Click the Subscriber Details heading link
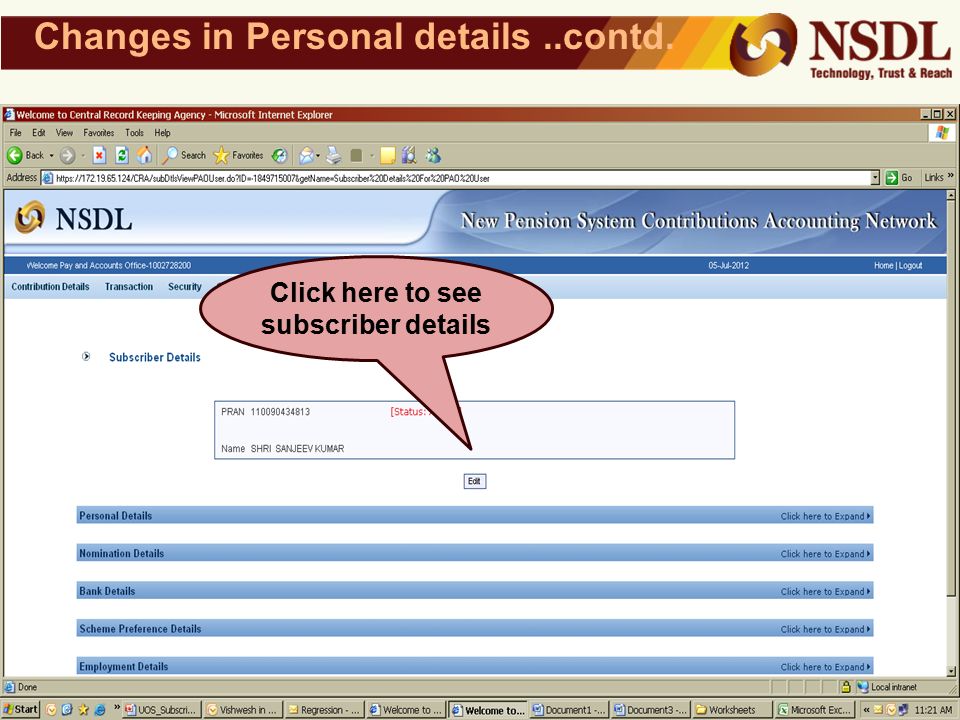Image resolution: width=960 pixels, height=720 pixels. tap(155, 357)
